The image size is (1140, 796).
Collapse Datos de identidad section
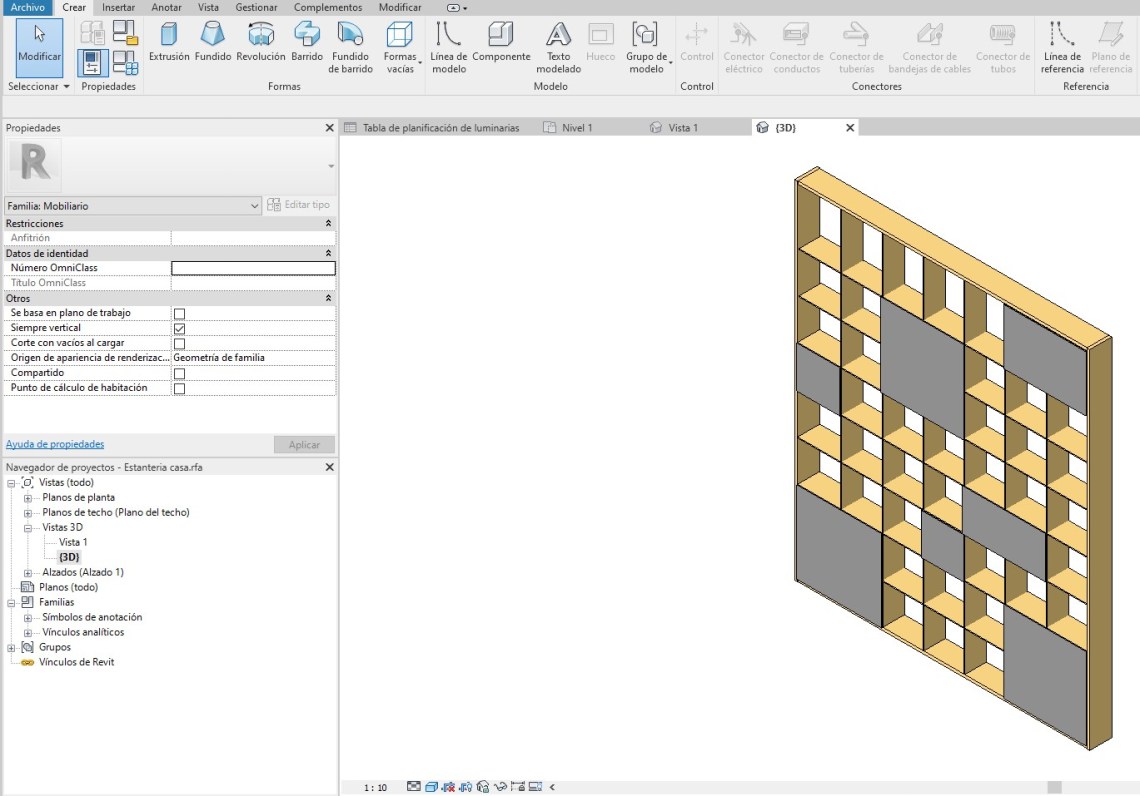(x=328, y=253)
